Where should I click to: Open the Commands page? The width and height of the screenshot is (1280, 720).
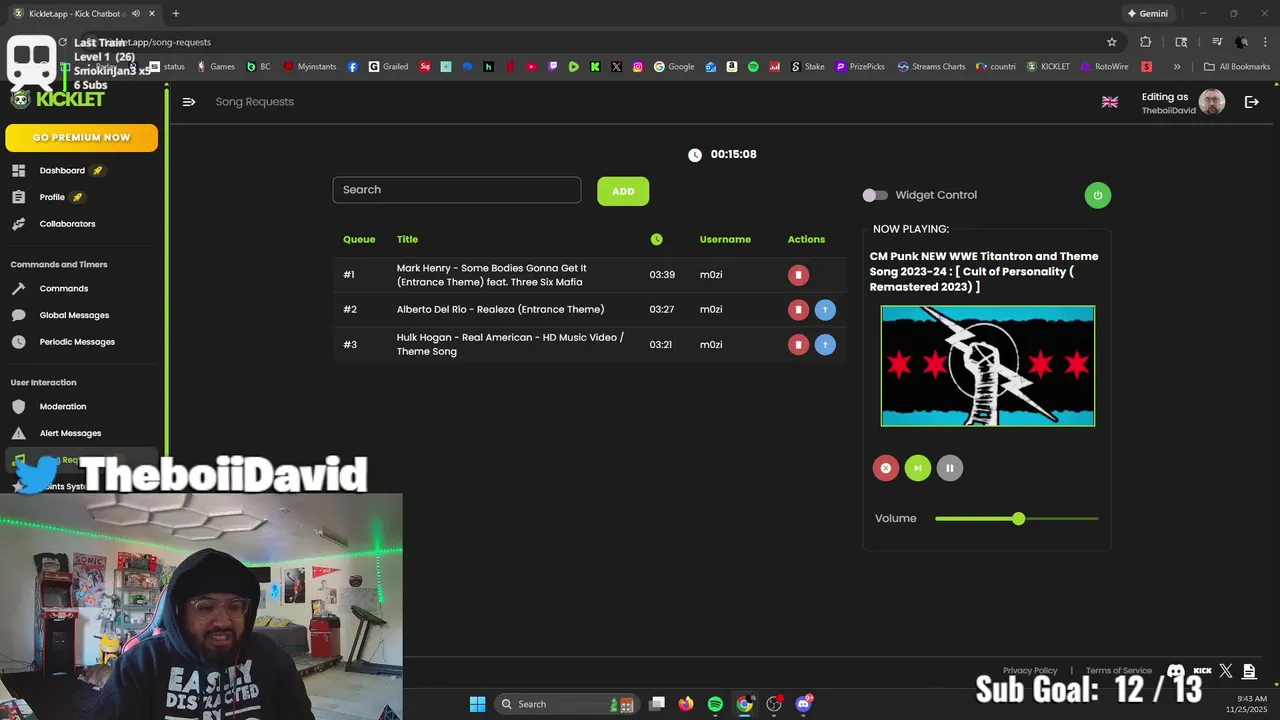64,289
